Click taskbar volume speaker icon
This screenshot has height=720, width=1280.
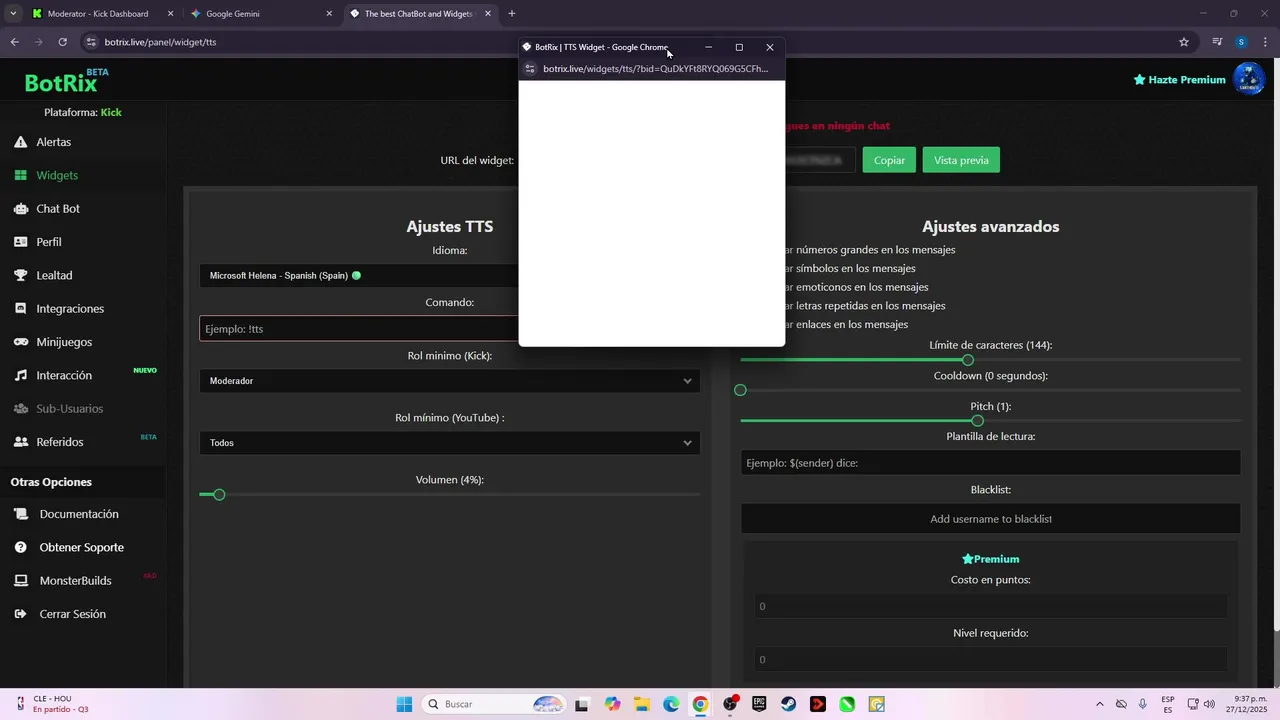(x=1208, y=704)
